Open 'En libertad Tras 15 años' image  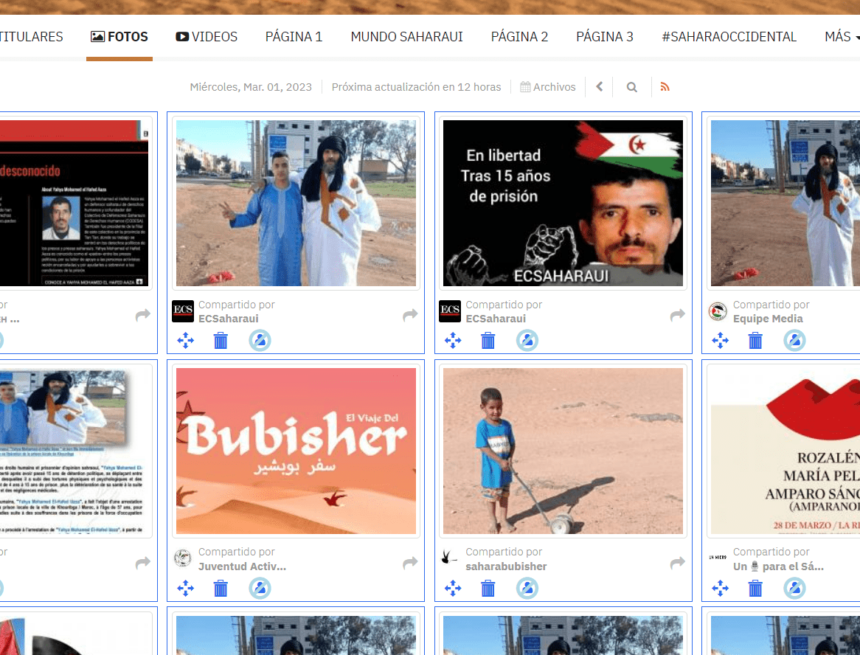[x=563, y=203]
